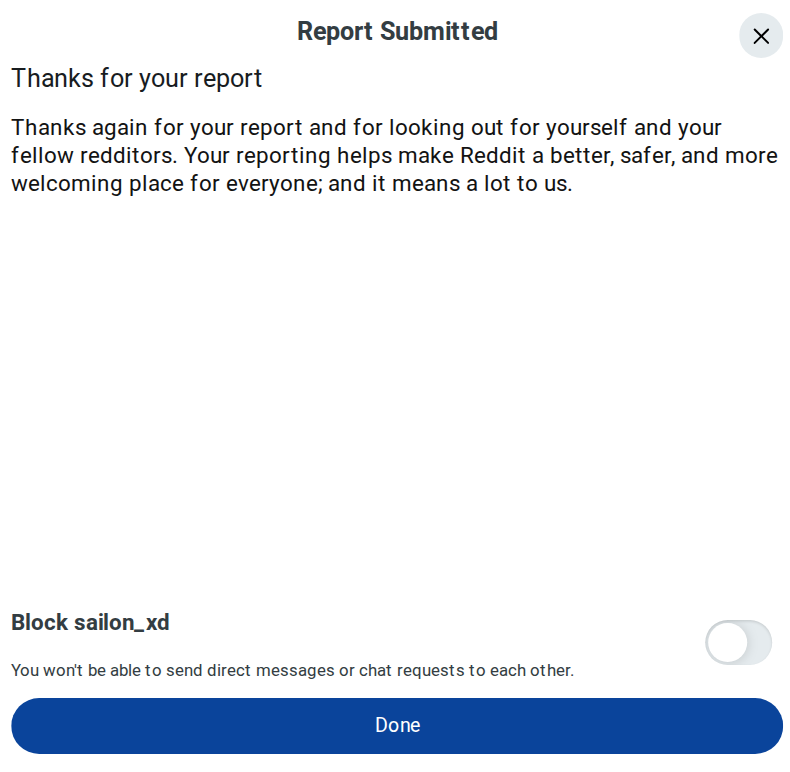Click the word Submitted in the header
Screen dimensions: 790x772
pos(439,31)
